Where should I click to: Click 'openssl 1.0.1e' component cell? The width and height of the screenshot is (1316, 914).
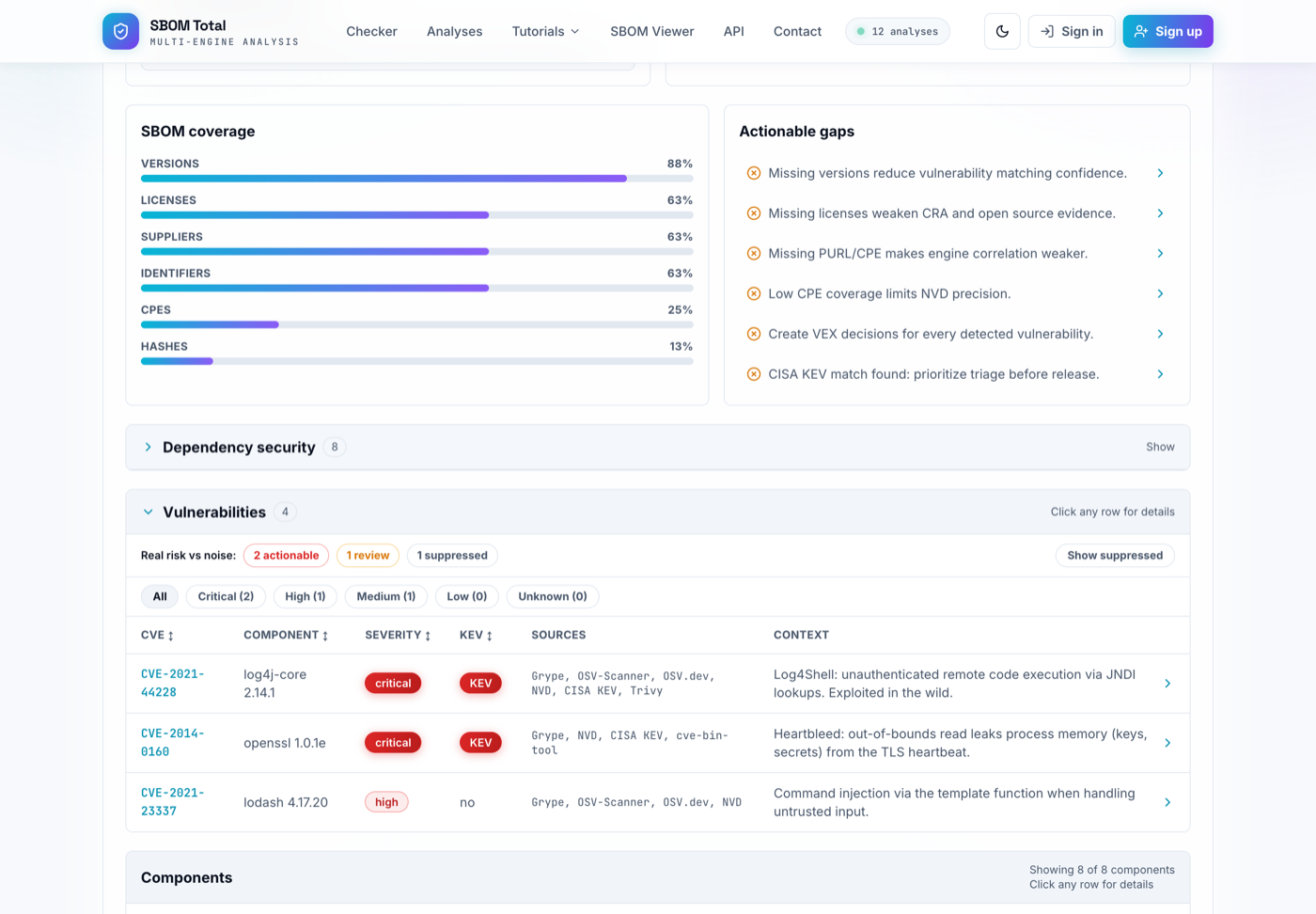285,743
